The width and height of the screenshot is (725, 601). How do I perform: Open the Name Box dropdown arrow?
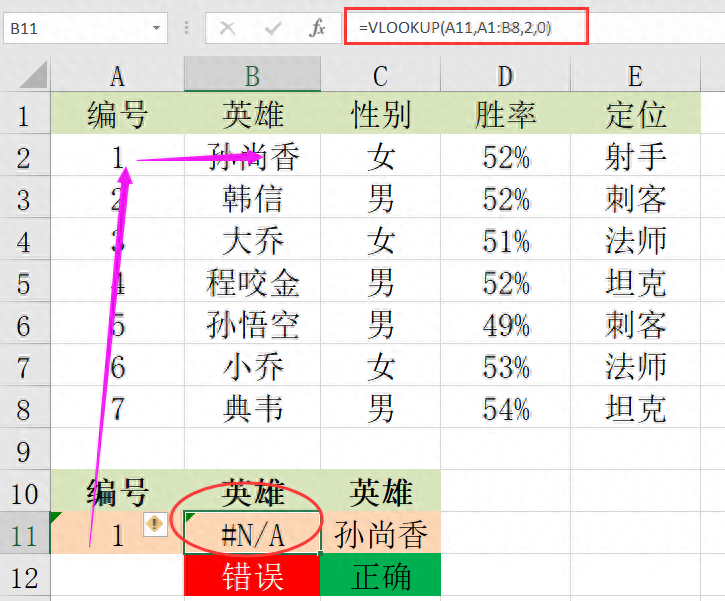point(157,29)
